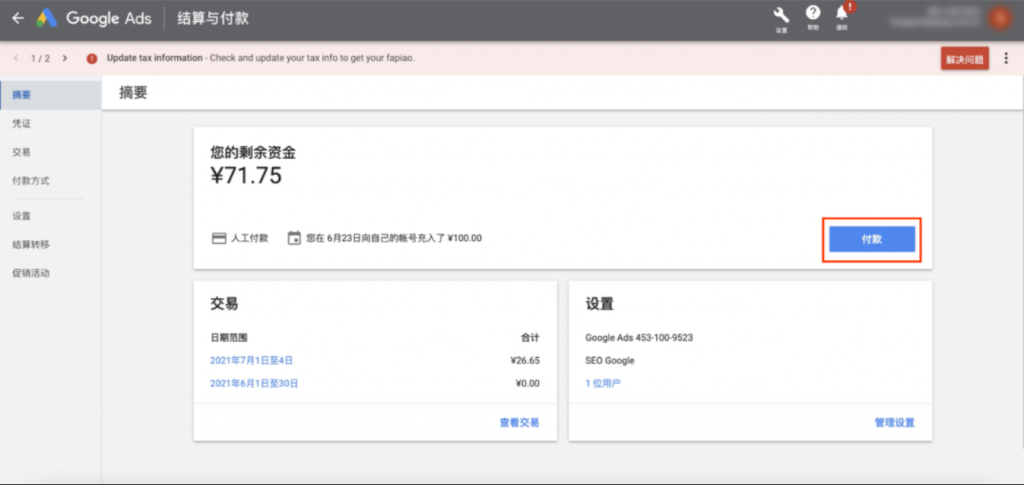Click the 查看交易 link
This screenshot has width=1024, height=485.
(519, 423)
